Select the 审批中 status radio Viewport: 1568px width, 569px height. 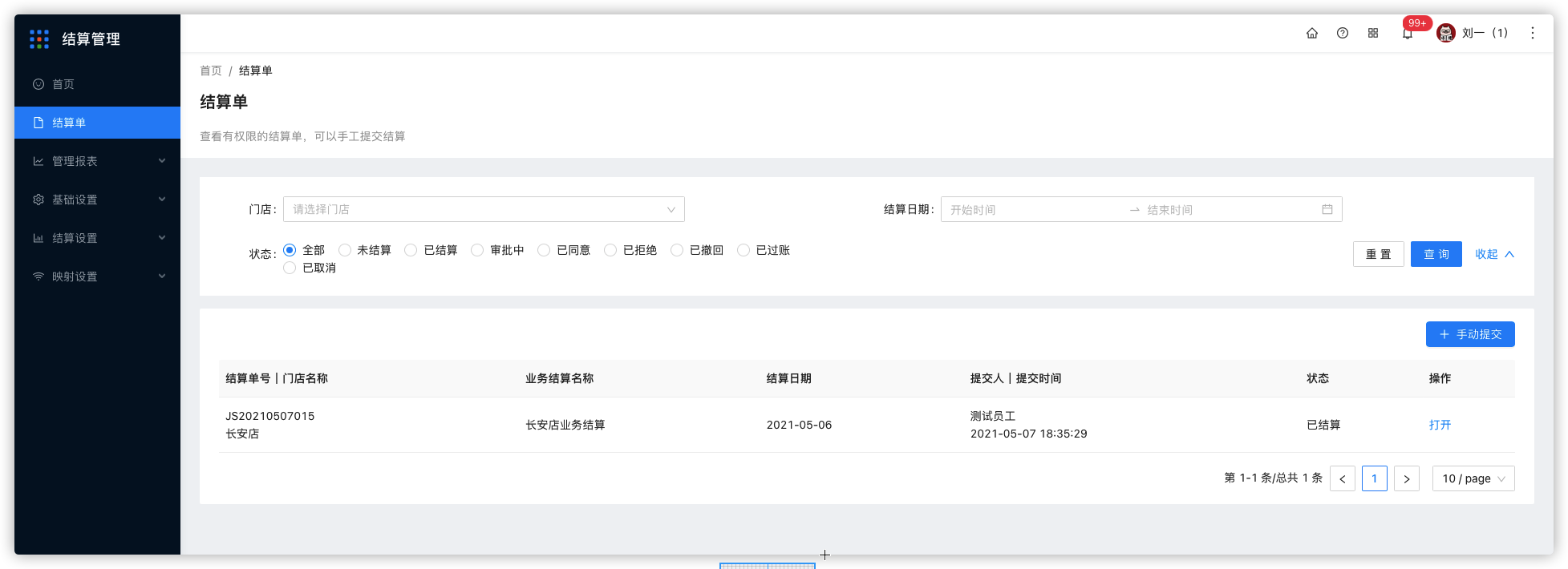(477, 250)
